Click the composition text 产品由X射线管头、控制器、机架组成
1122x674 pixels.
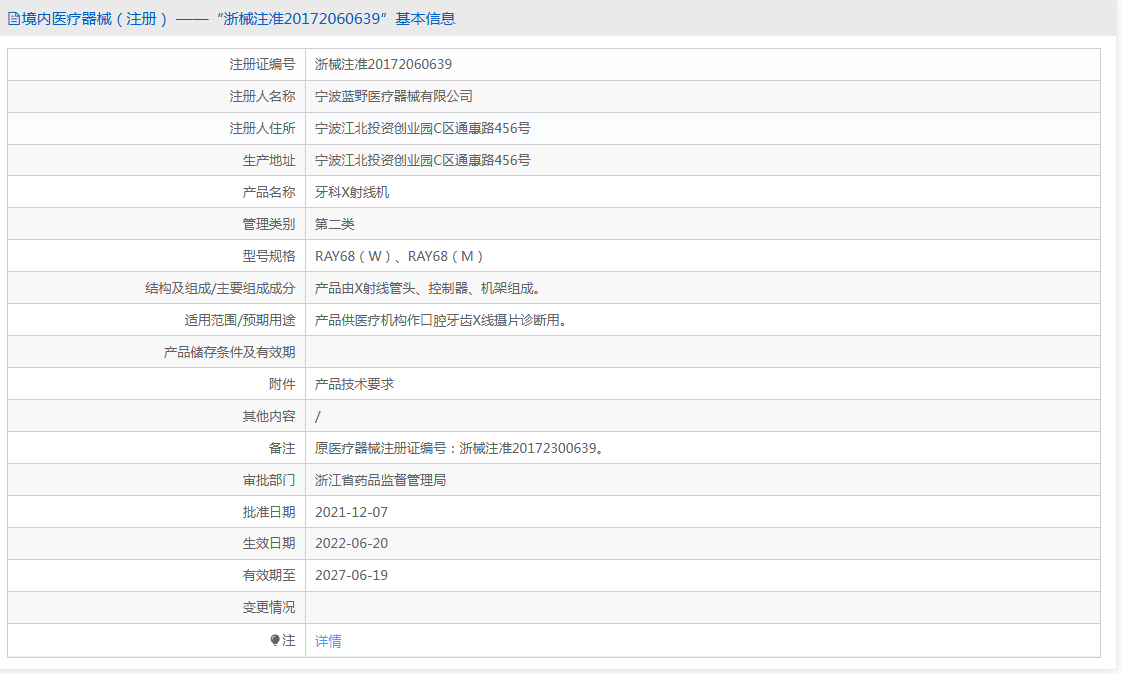click(x=427, y=288)
